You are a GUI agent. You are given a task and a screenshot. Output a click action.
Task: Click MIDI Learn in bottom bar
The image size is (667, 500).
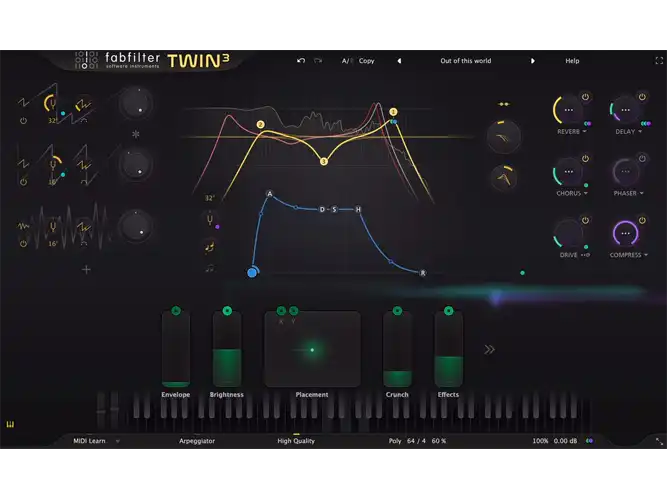coord(89,441)
